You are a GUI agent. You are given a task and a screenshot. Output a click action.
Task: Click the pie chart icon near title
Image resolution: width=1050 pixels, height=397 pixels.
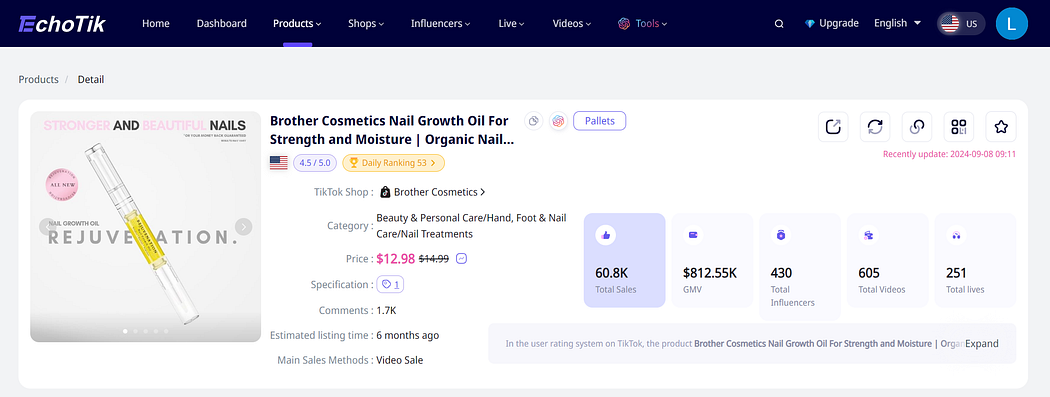click(534, 121)
